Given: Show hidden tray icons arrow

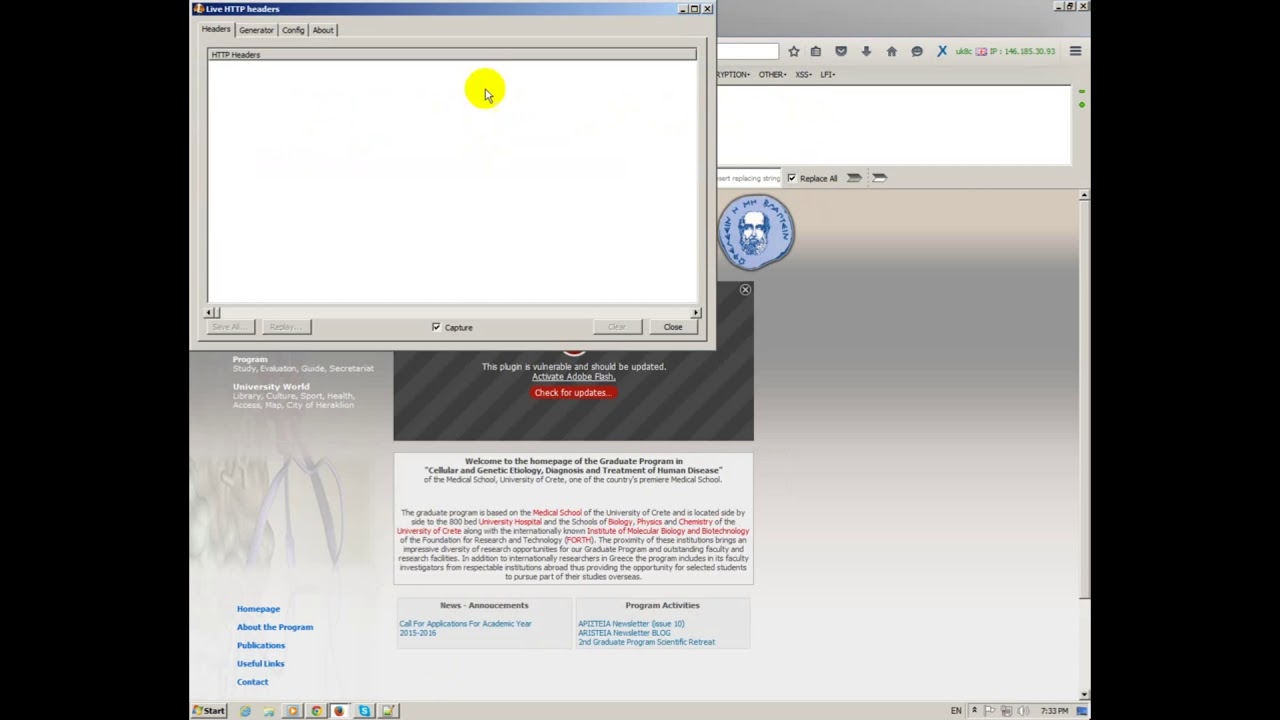Looking at the screenshot, I should tap(974, 711).
